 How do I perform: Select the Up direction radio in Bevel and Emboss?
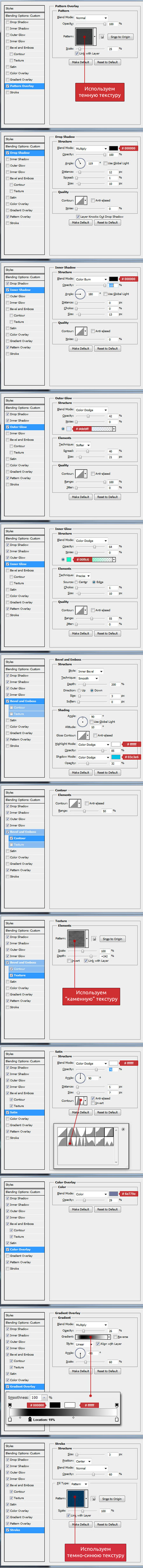(79, 690)
